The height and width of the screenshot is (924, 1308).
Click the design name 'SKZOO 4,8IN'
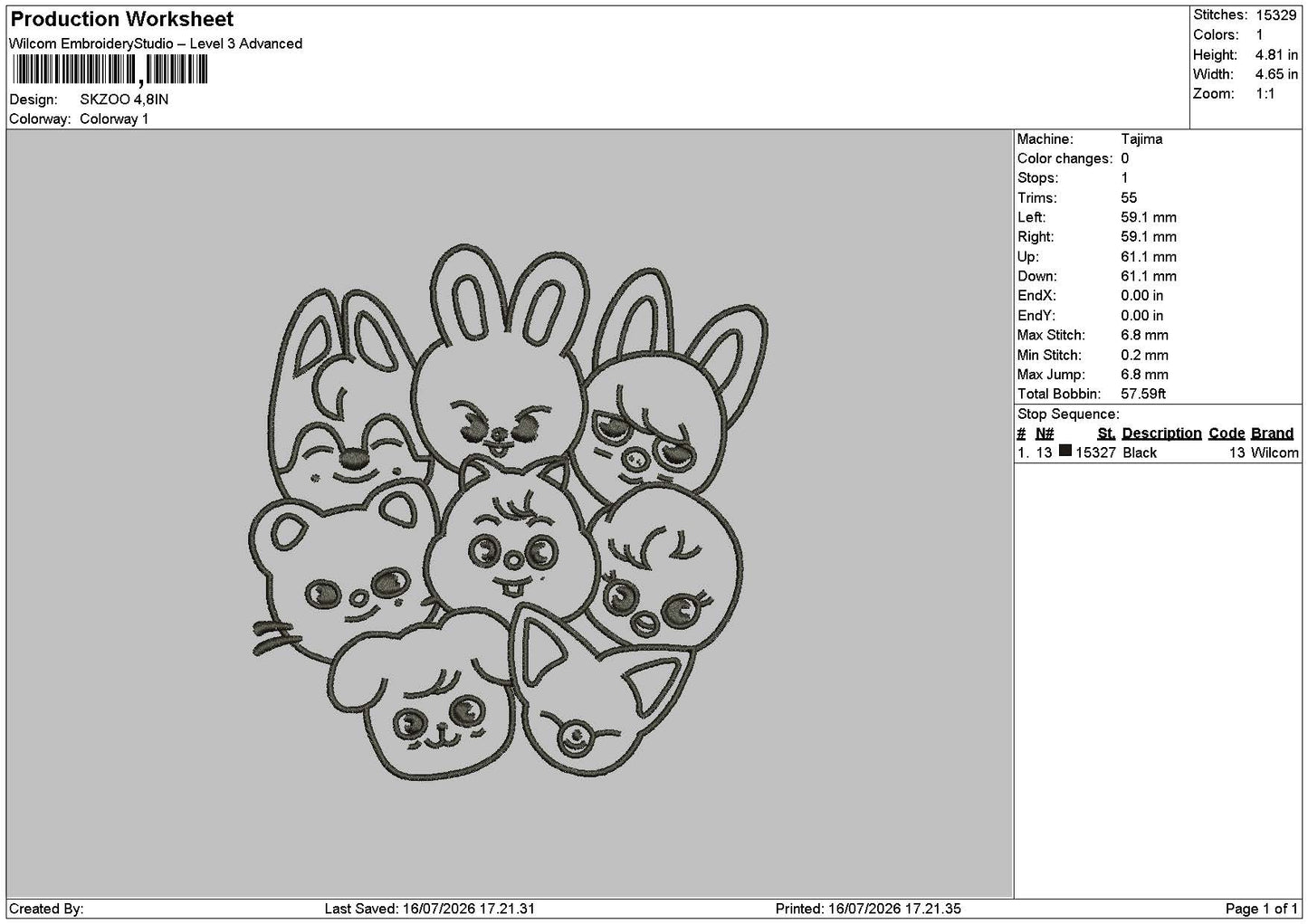(124, 100)
